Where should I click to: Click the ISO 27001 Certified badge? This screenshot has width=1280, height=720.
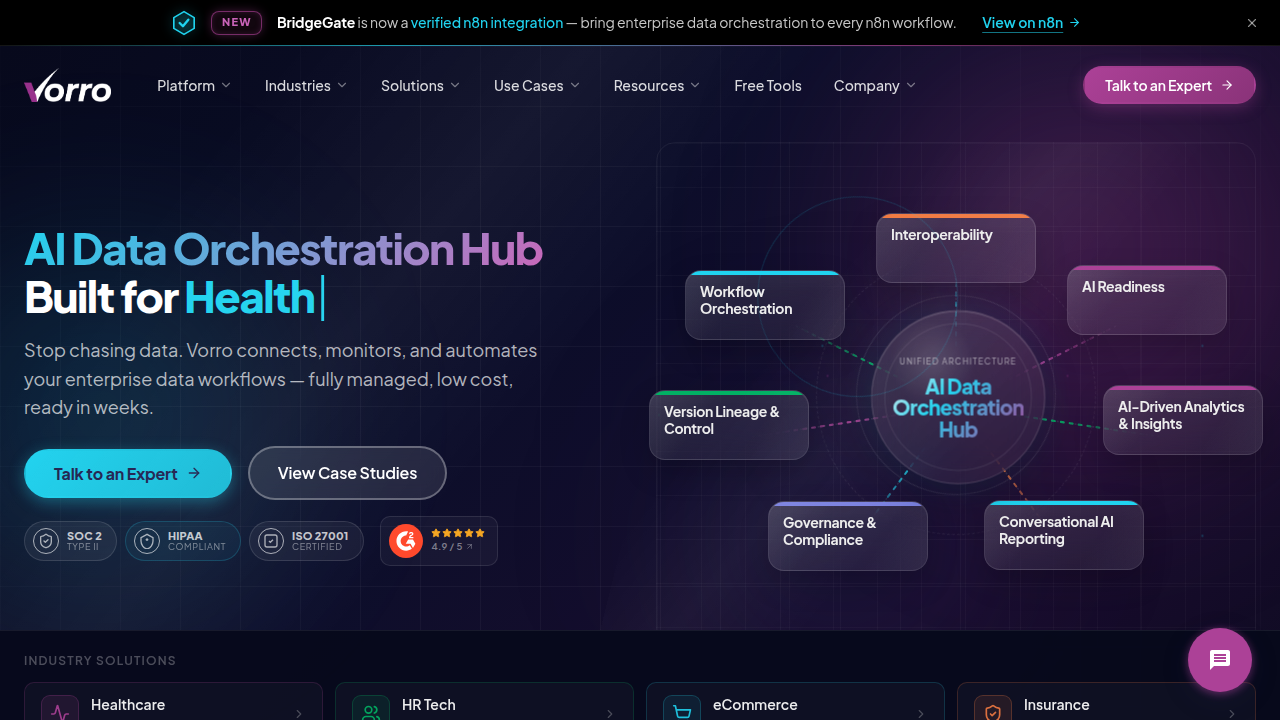306,541
